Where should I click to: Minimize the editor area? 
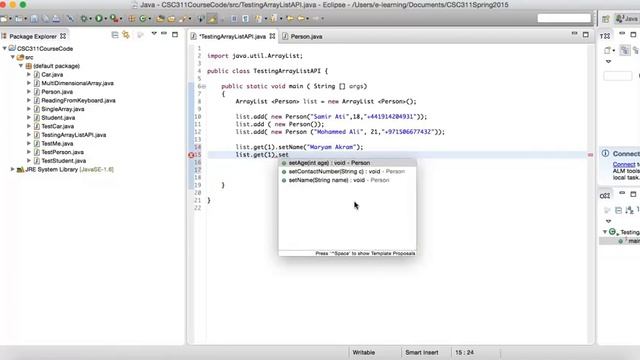pos(574,34)
